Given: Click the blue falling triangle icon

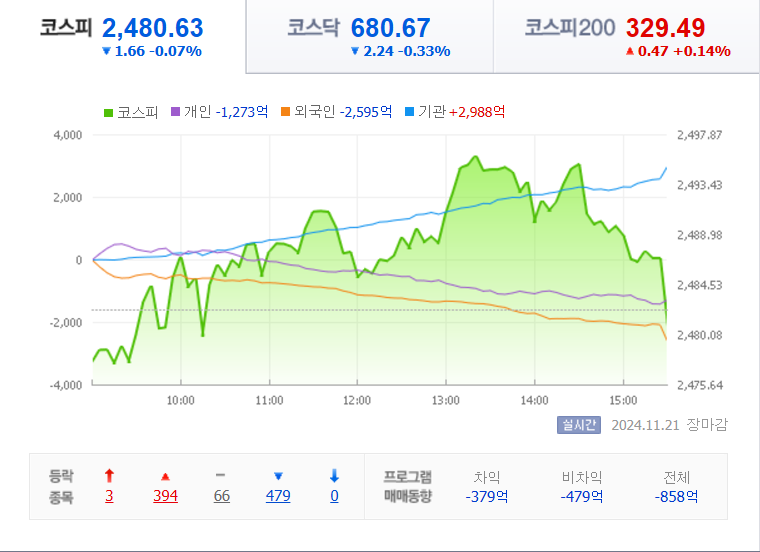Looking at the screenshot, I should [278, 476].
